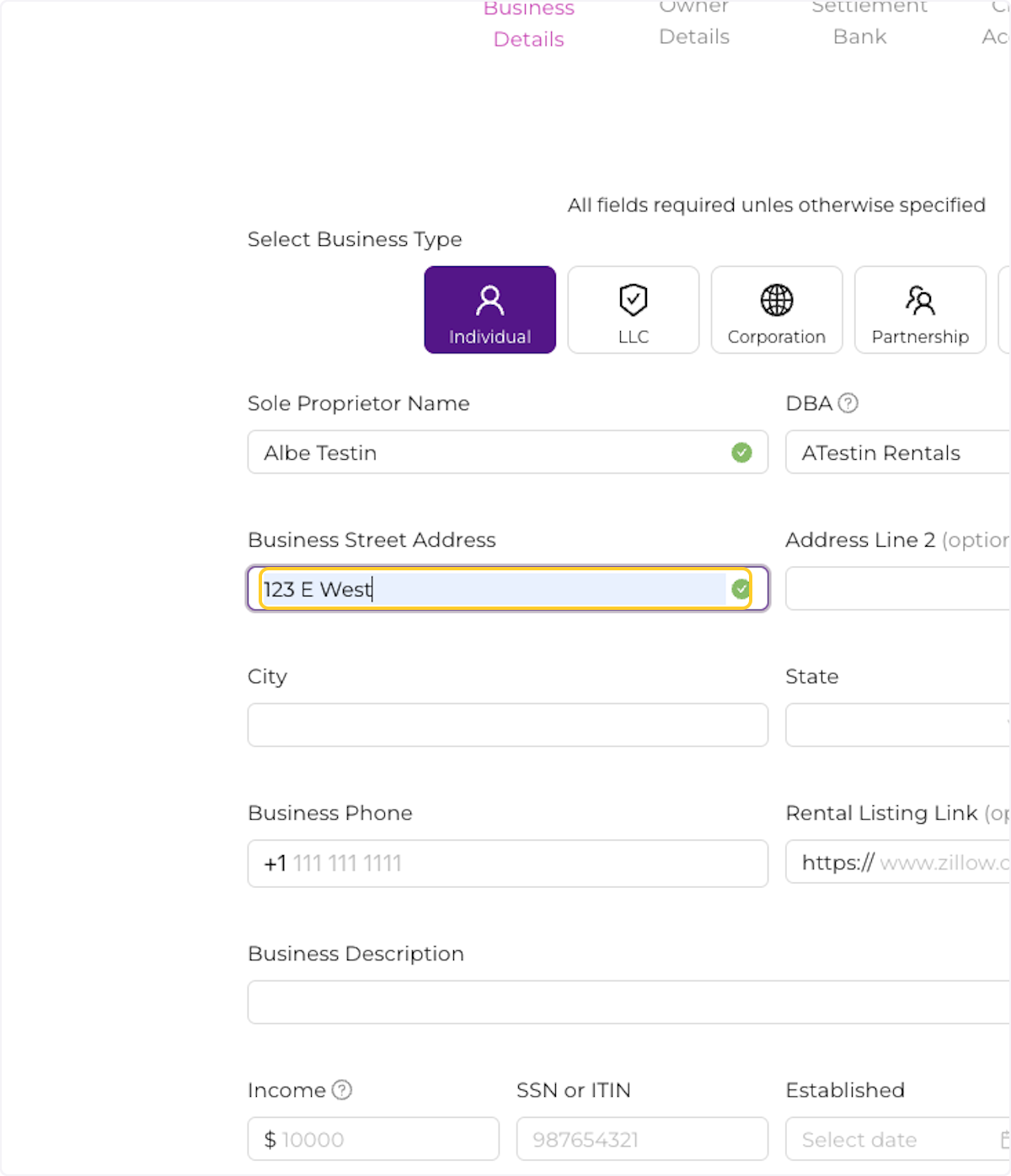The width and height of the screenshot is (1011, 1176).
Task: Open the Business Details step
Action: [x=529, y=24]
